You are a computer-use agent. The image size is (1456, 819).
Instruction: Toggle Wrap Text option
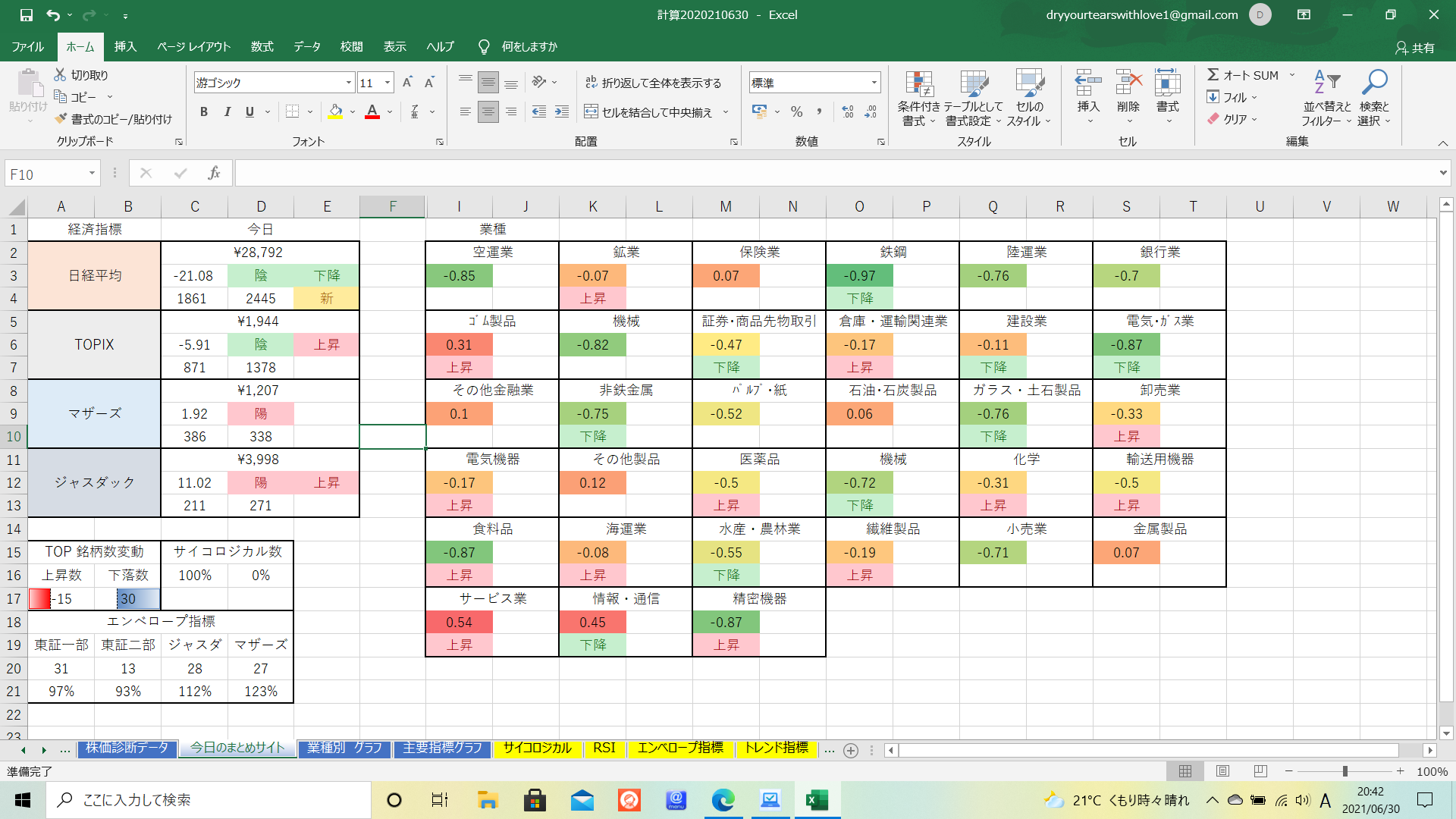coord(653,83)
